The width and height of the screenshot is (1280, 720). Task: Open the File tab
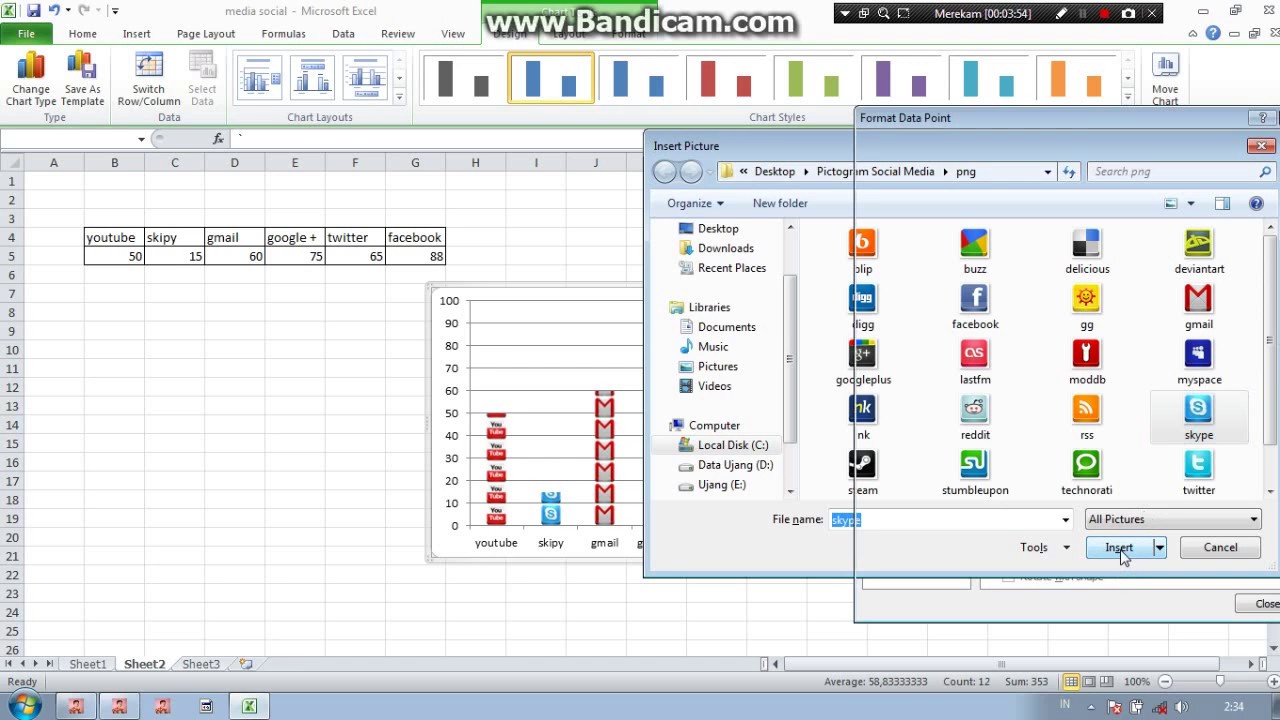point(26,33)
